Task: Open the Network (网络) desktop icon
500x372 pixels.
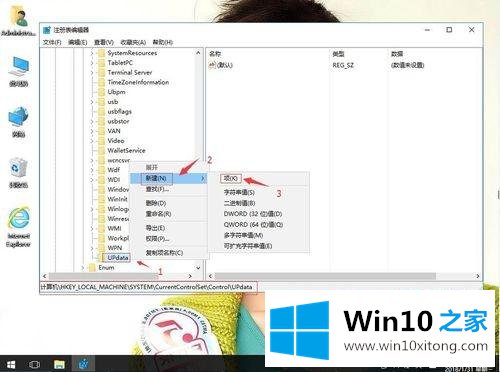Action: point(19,122)
